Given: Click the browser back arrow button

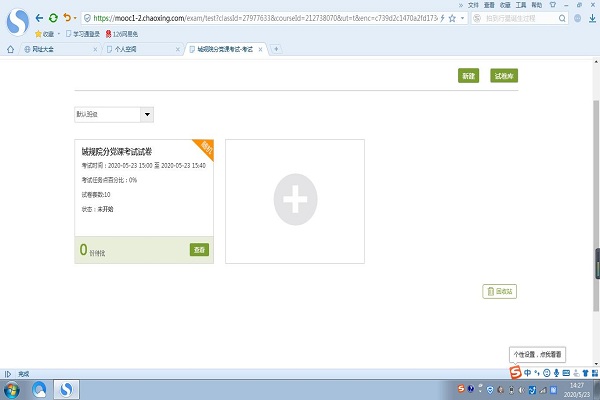Looking at the screenshot, I should (39, 18).
